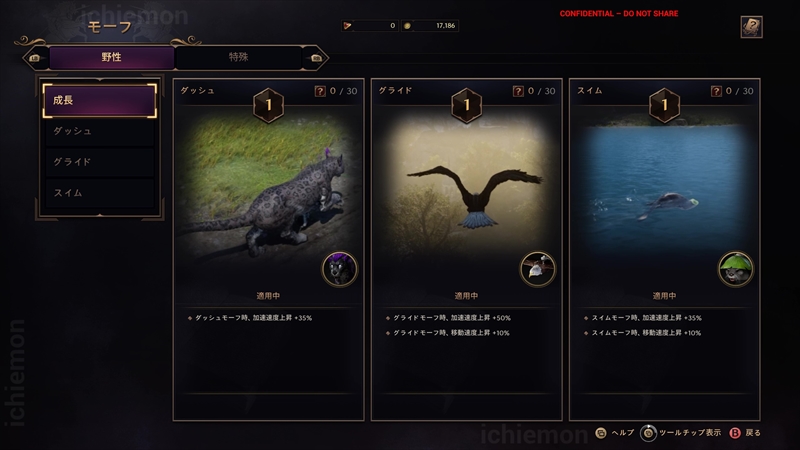Click the eagle portrait on グライド card
The width and height of the screenshot is (800, 450).
coord(538,269)
